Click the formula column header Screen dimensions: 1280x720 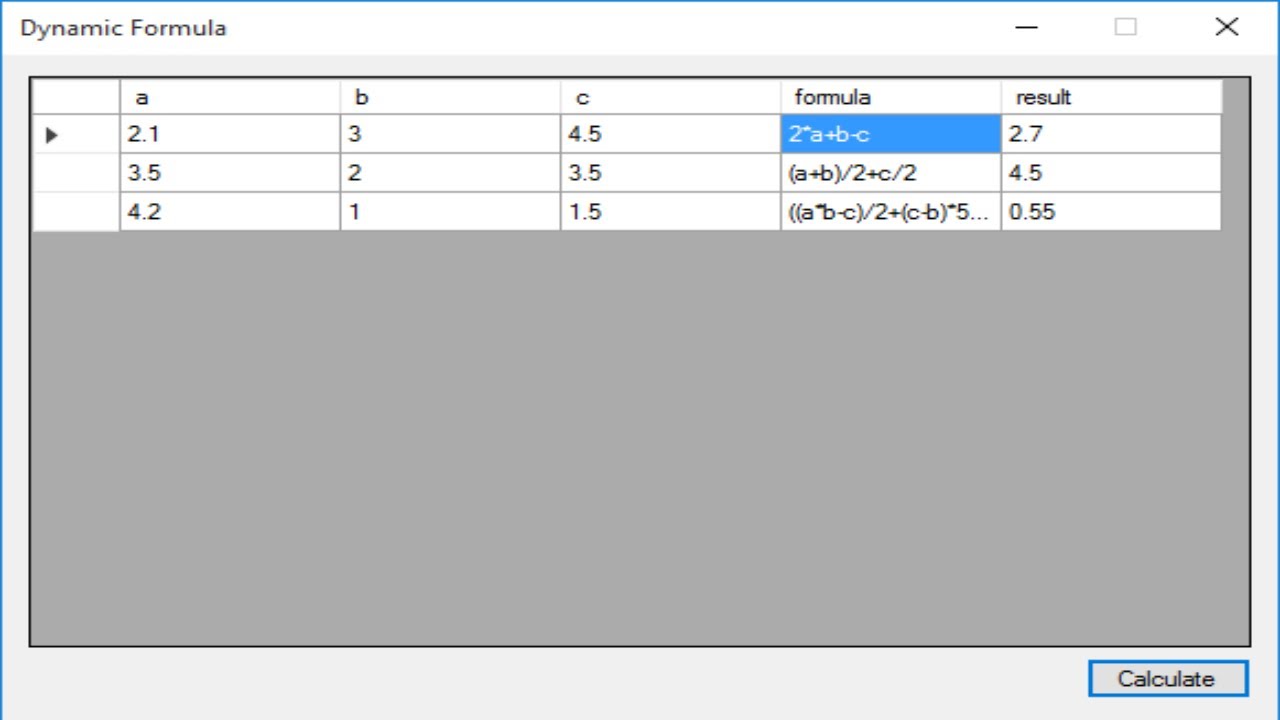890,97
